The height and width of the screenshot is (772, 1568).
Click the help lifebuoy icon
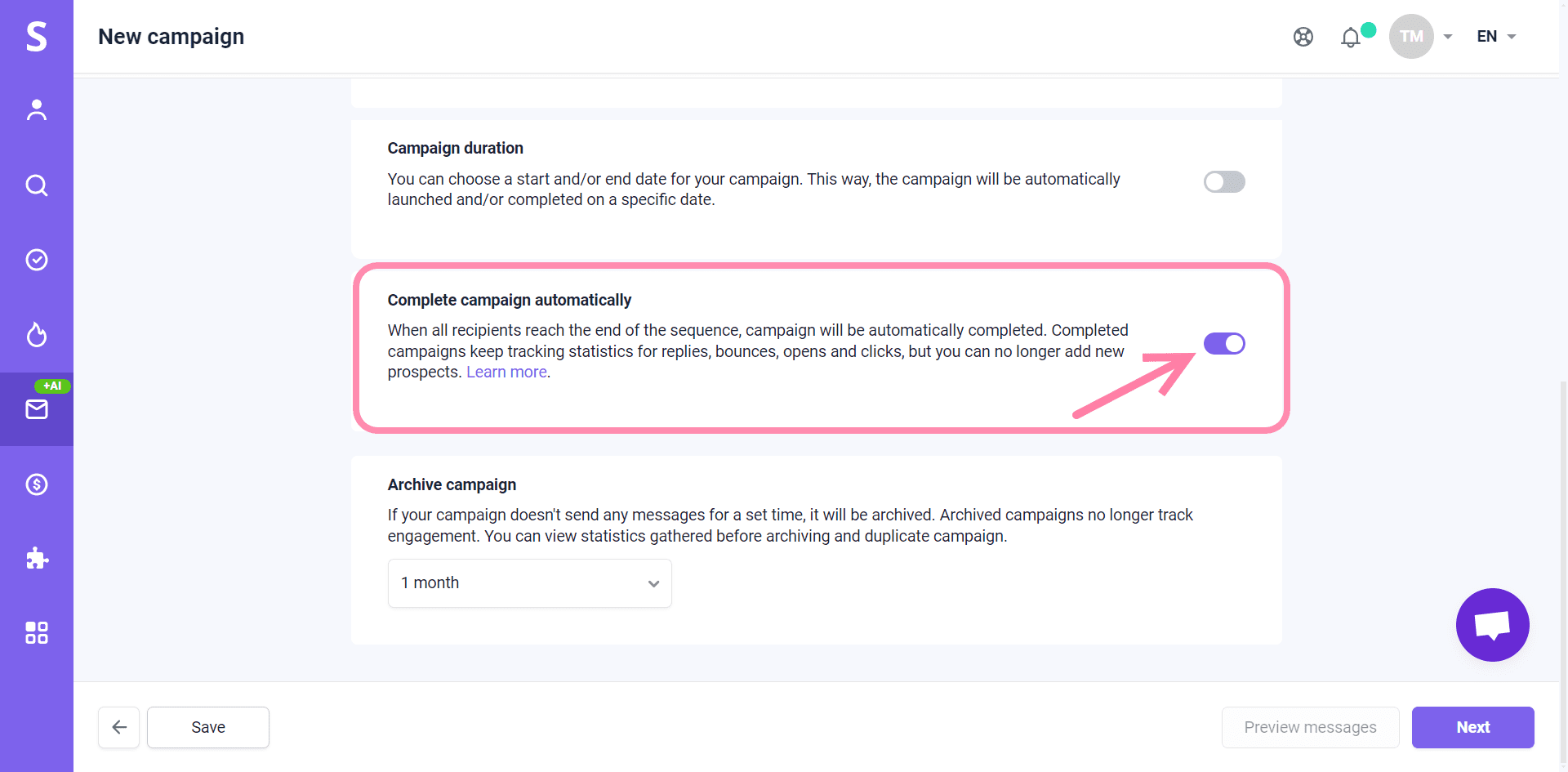pos(1303,37)
